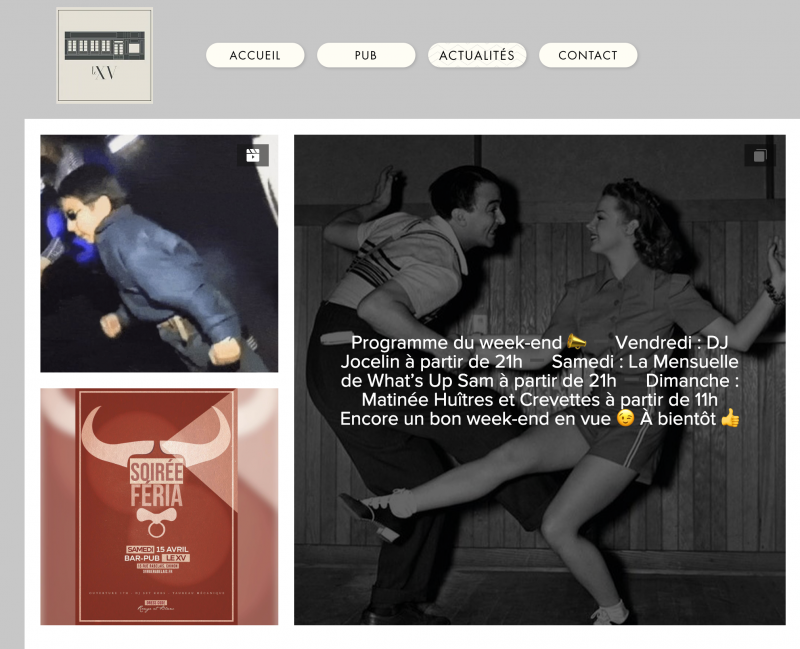Open the Contact page

[x=588, y=56]
